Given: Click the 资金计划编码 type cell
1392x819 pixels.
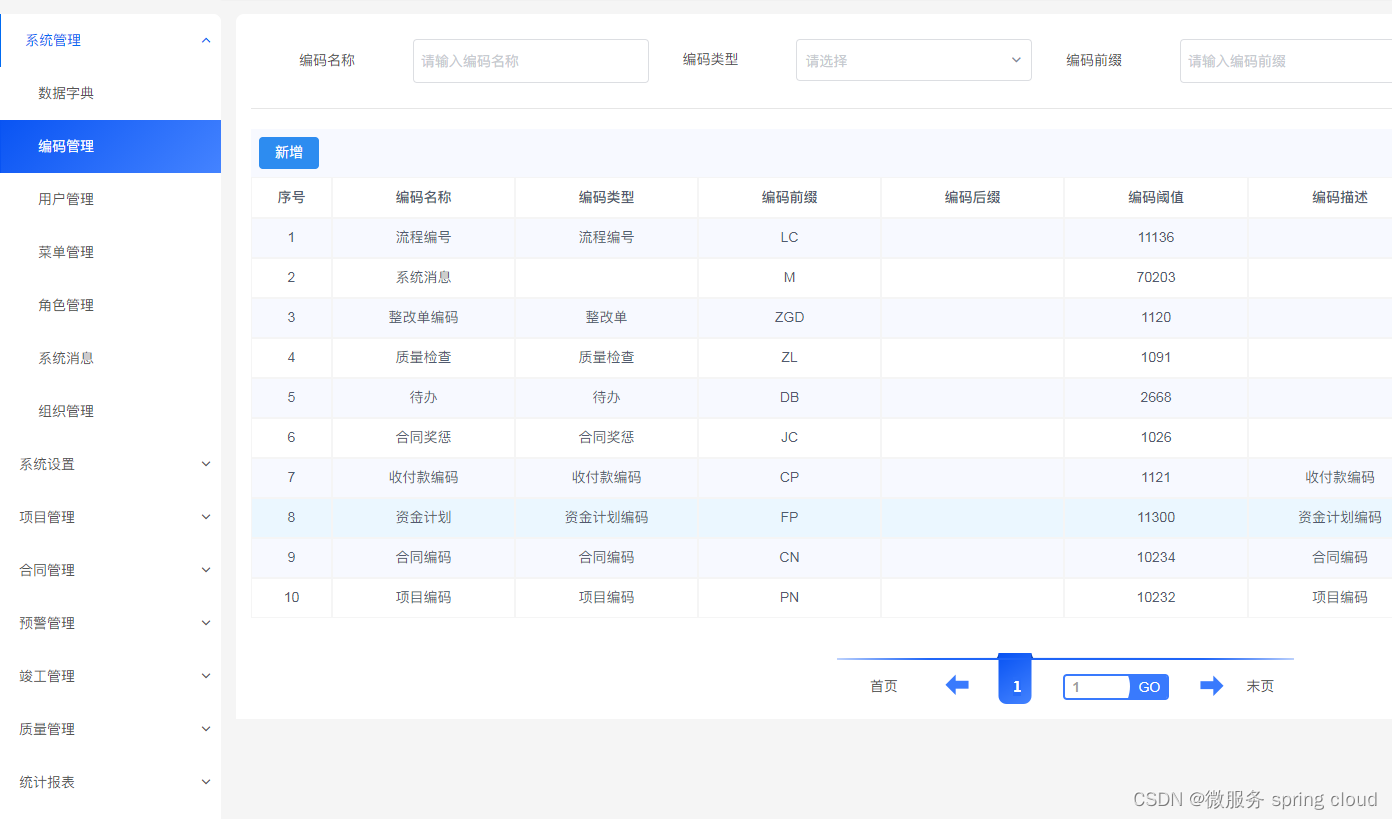Looking at the screenshot, I should click(606, 518).
